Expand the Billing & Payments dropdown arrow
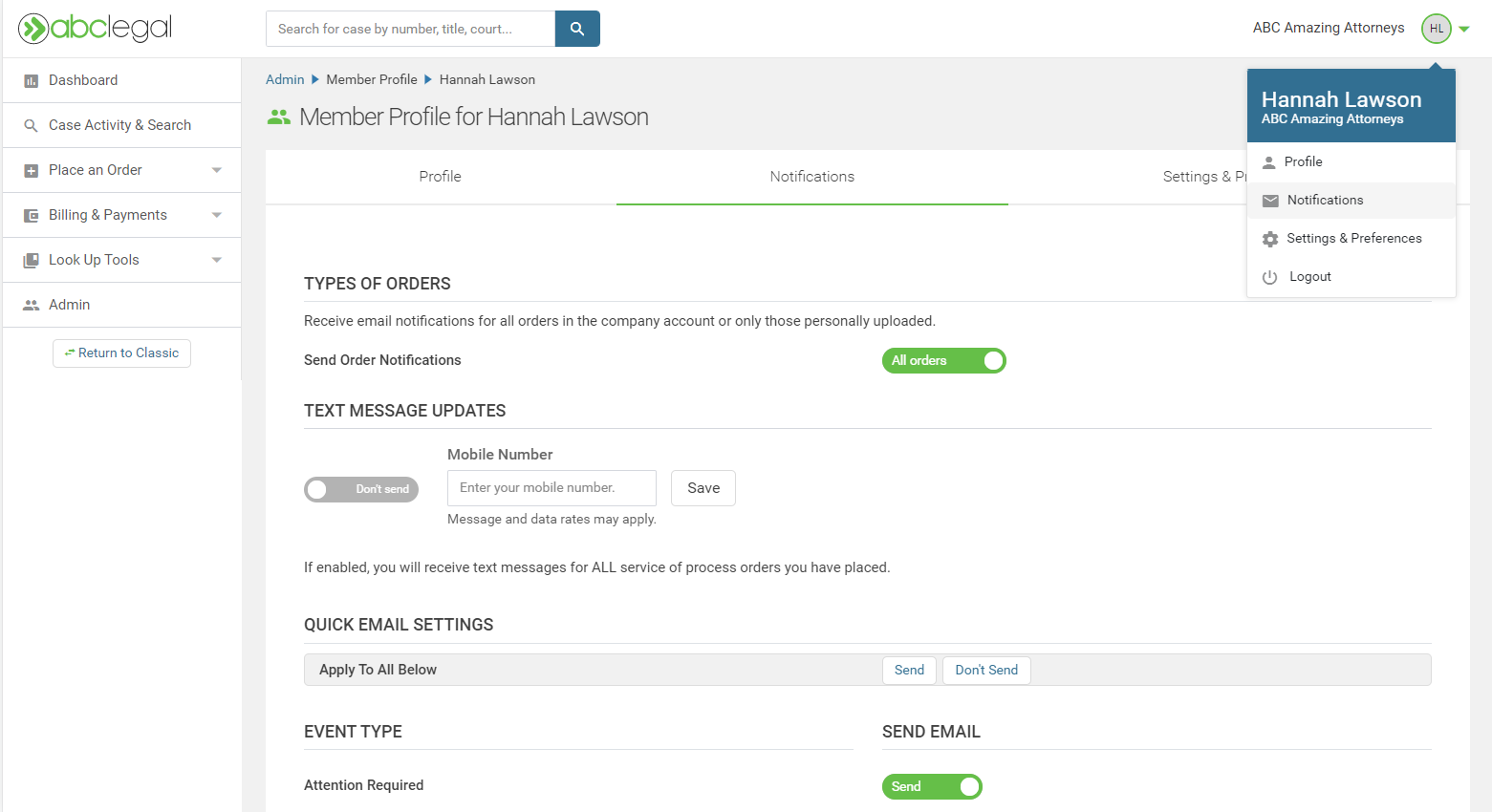 coord(217,215)
